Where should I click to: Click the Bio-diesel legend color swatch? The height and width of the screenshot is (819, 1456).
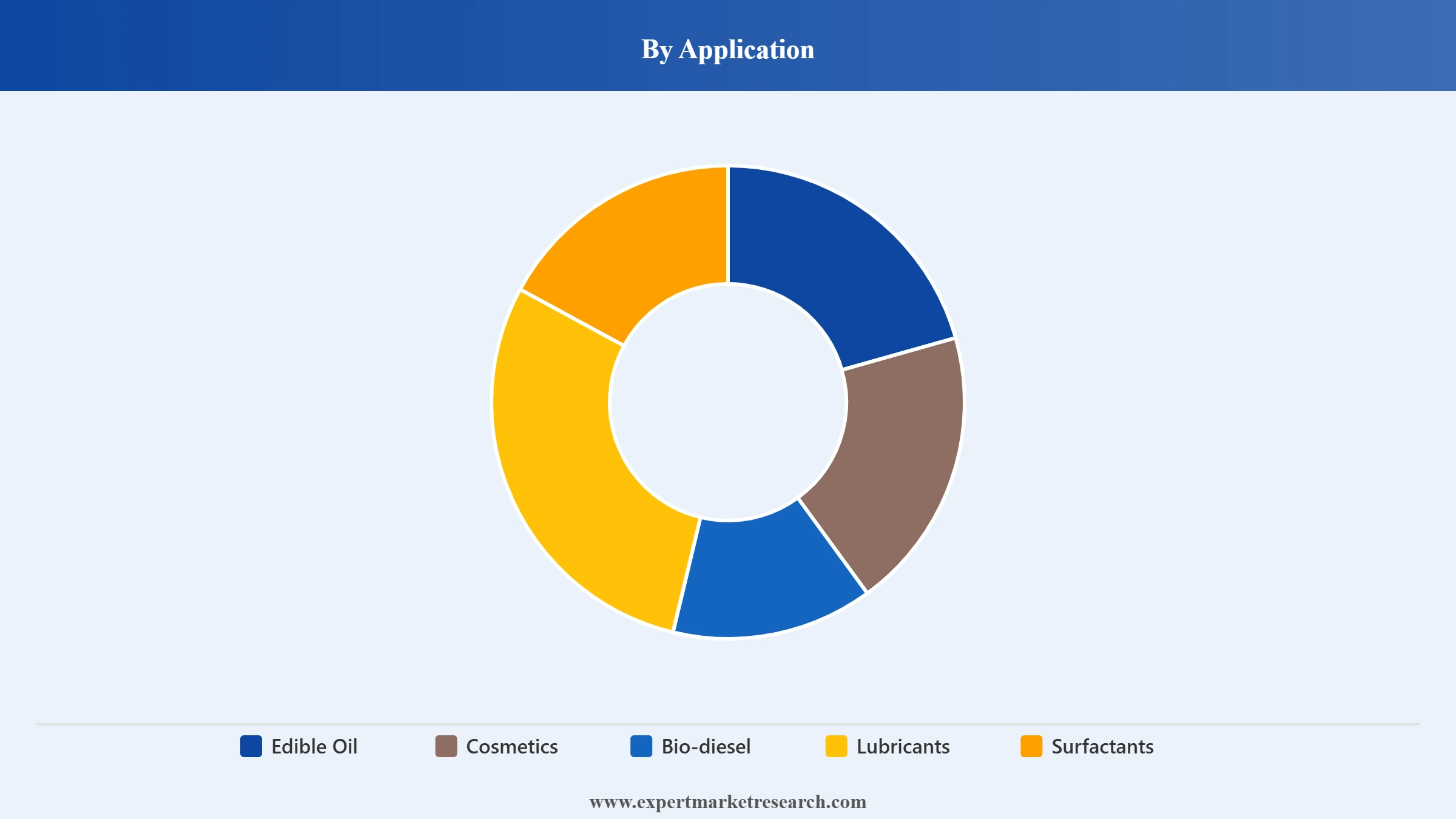641,746
